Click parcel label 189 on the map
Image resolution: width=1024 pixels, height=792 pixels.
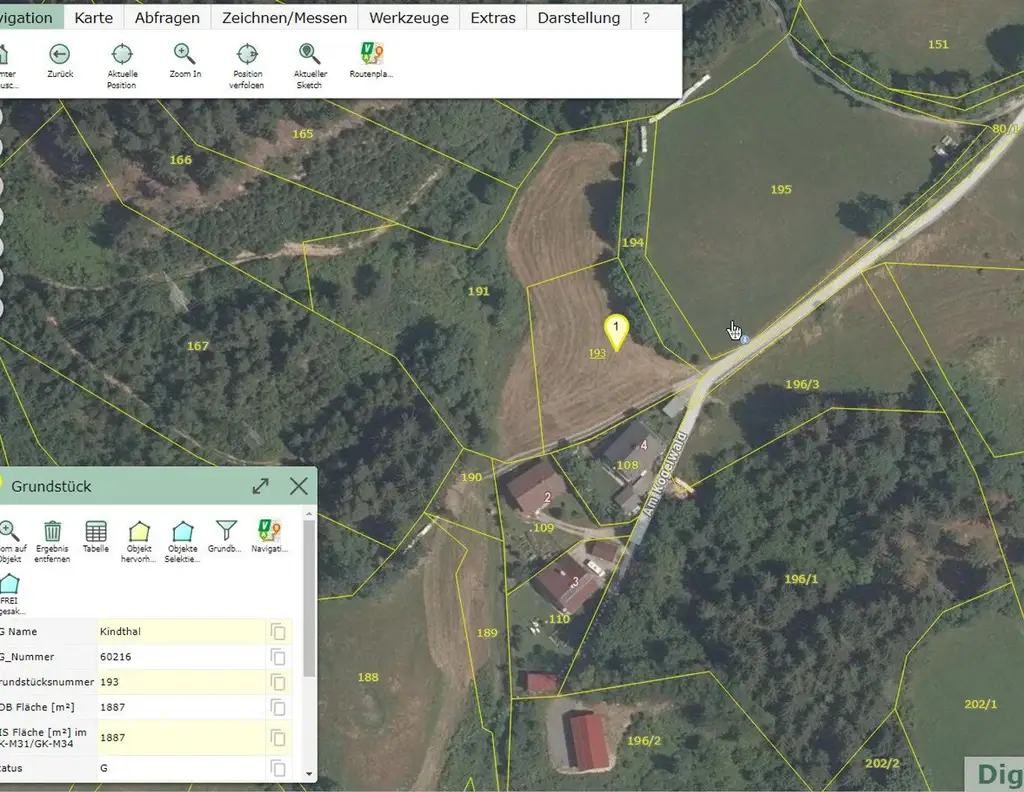coord(487,633)
